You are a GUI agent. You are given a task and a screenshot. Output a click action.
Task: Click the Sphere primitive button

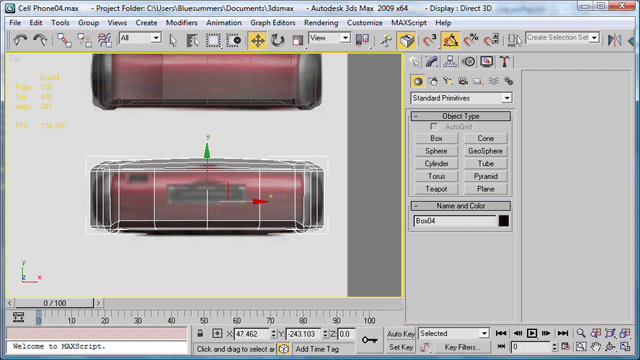(436, 151)
